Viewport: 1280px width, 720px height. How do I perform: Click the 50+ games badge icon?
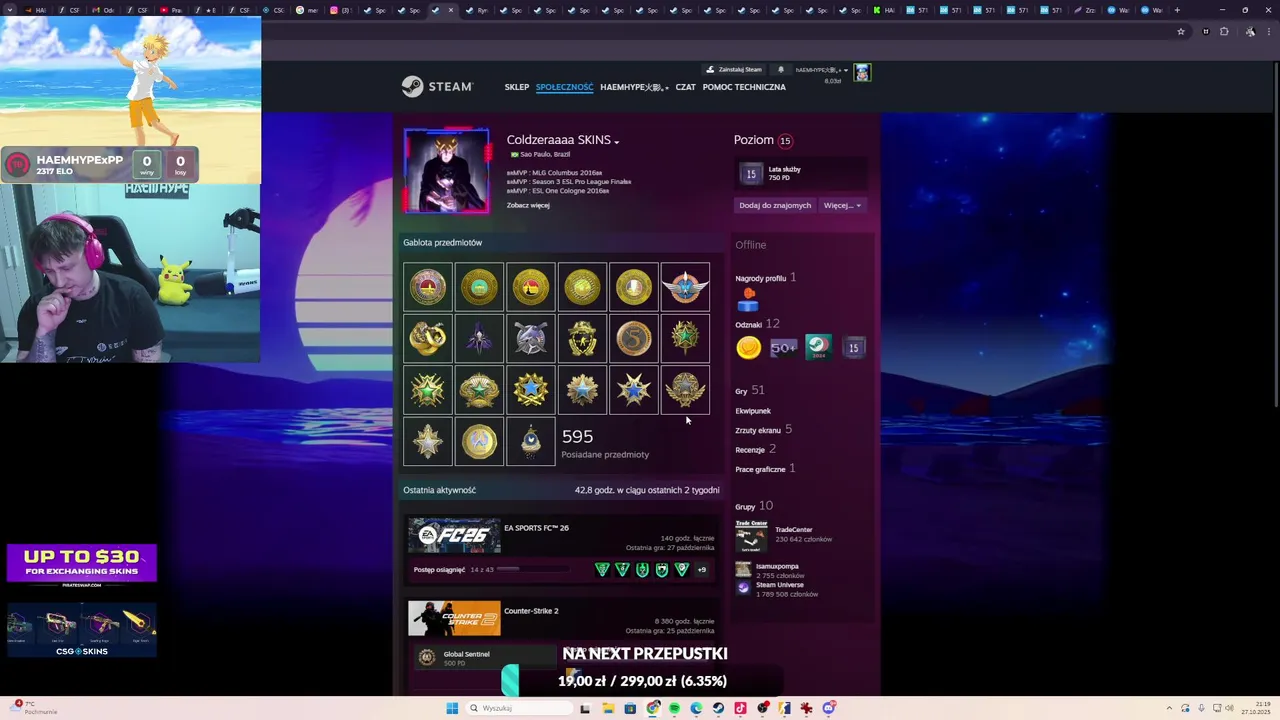783,348
